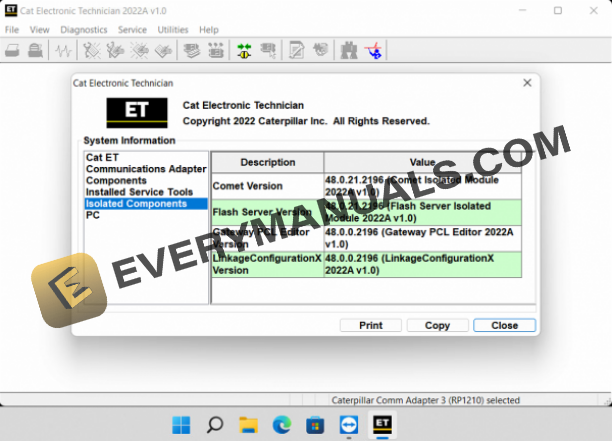Click the green arrows connect icon in toolbar
Screen dimensions: 612x441
click(243, 49)
